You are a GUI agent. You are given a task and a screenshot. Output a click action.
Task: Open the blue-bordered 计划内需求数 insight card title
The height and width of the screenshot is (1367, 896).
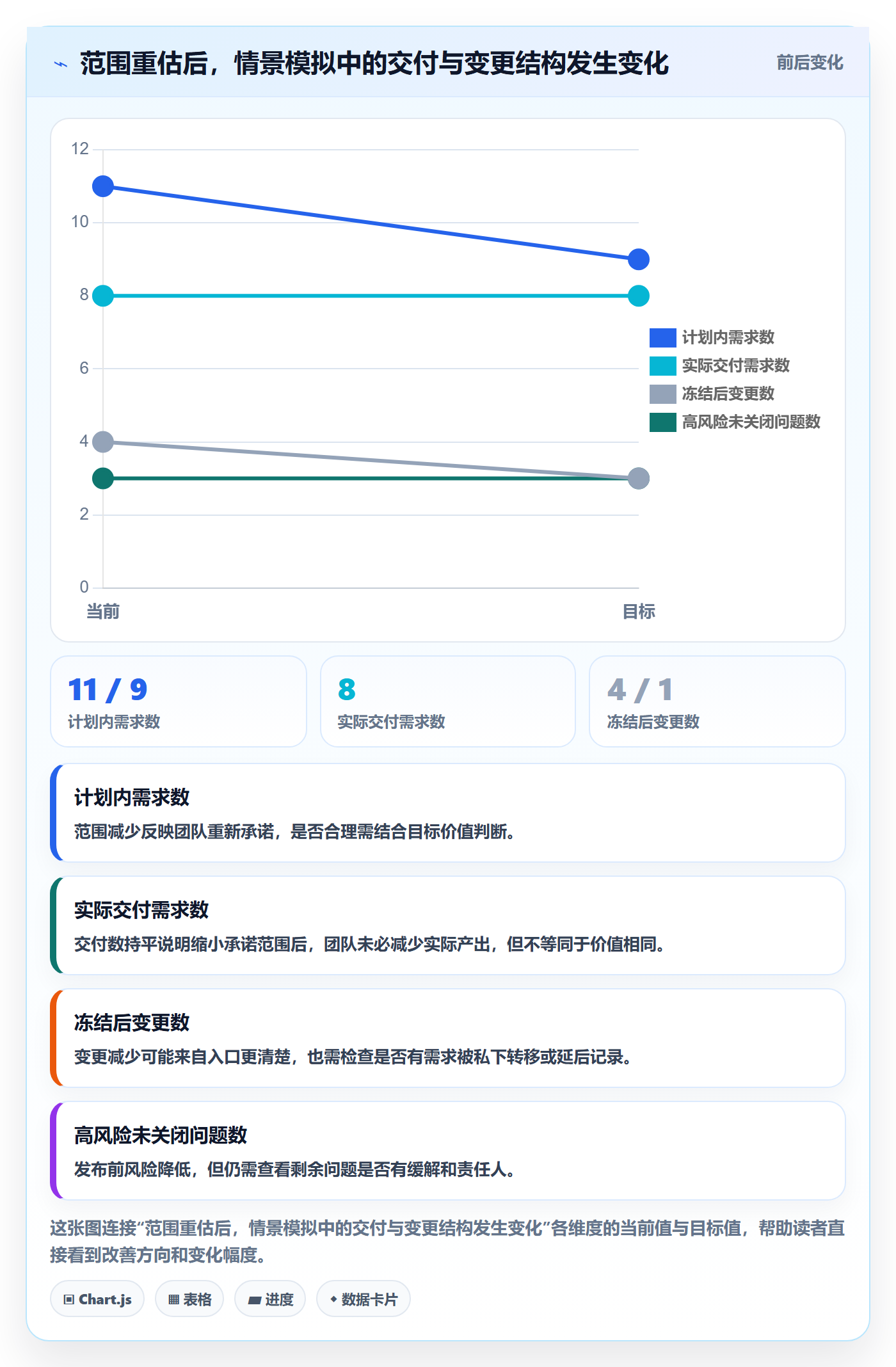click(132, 797)
